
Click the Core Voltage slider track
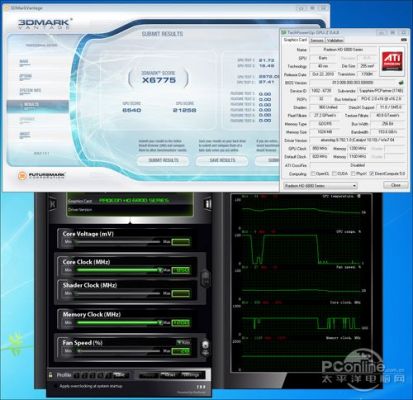pos(117,242)
